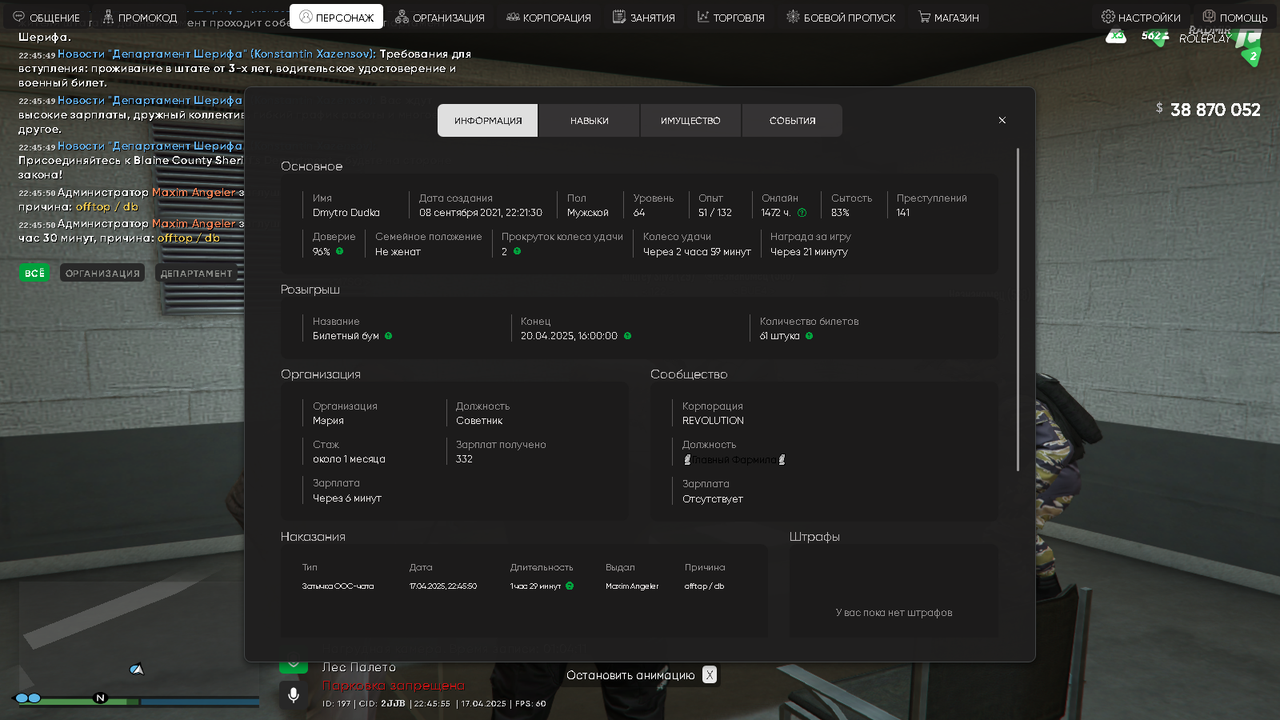Click the North marker on the minimap
Viewport: 1280px width, 720px height.
tap(100, 698)
